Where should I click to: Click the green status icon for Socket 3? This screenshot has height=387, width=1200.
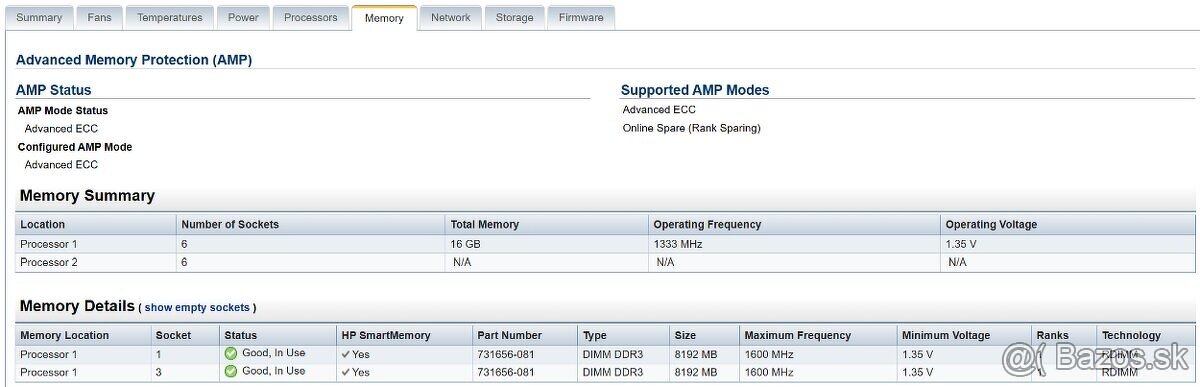point(231,372)
